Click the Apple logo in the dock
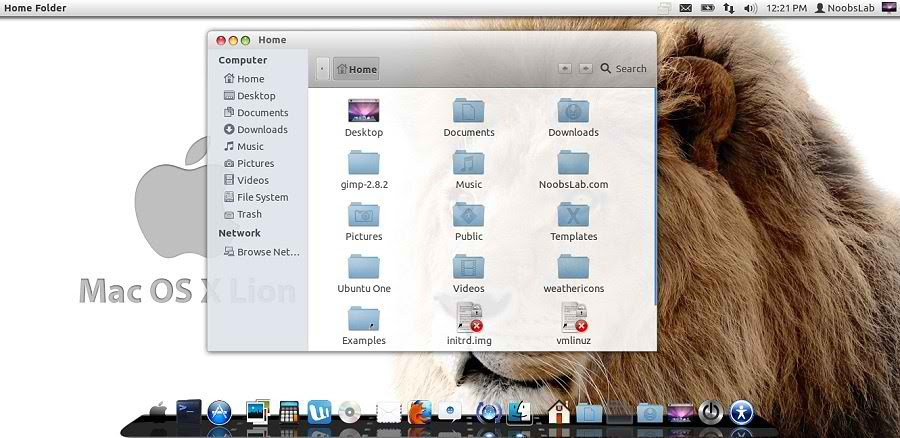900x438 pixels. pyautogui.click(x=158, y=411)
